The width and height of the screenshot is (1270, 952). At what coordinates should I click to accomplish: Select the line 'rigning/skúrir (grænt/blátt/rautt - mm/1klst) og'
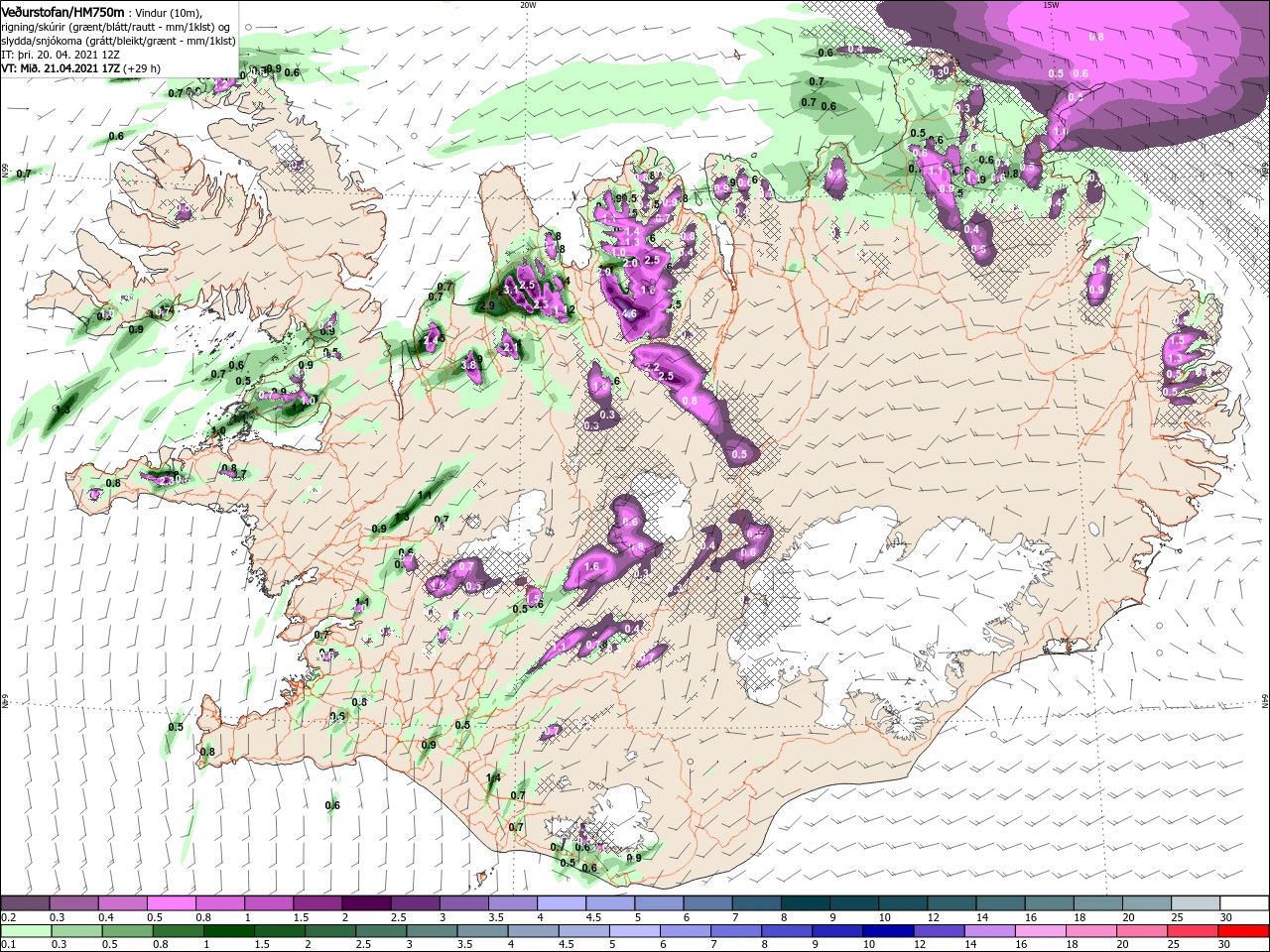click(x=117, y=27)
